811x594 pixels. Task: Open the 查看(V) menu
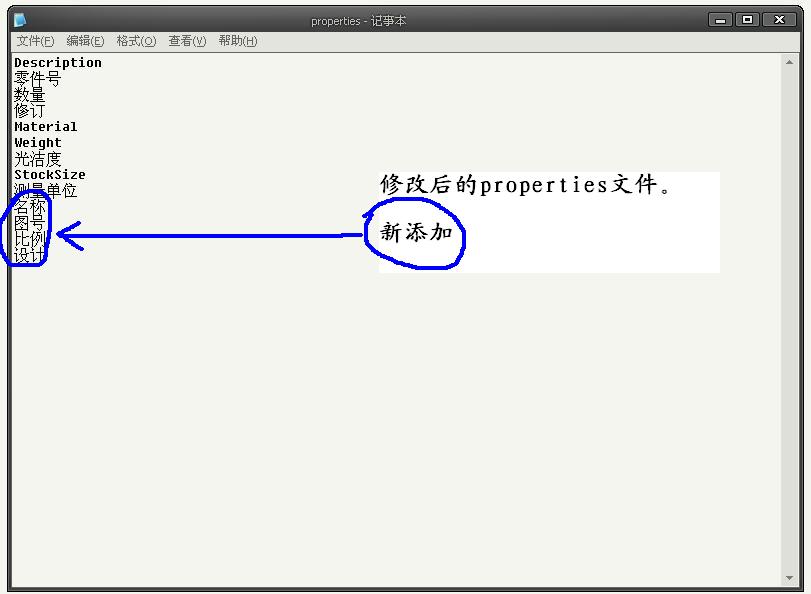187,41
